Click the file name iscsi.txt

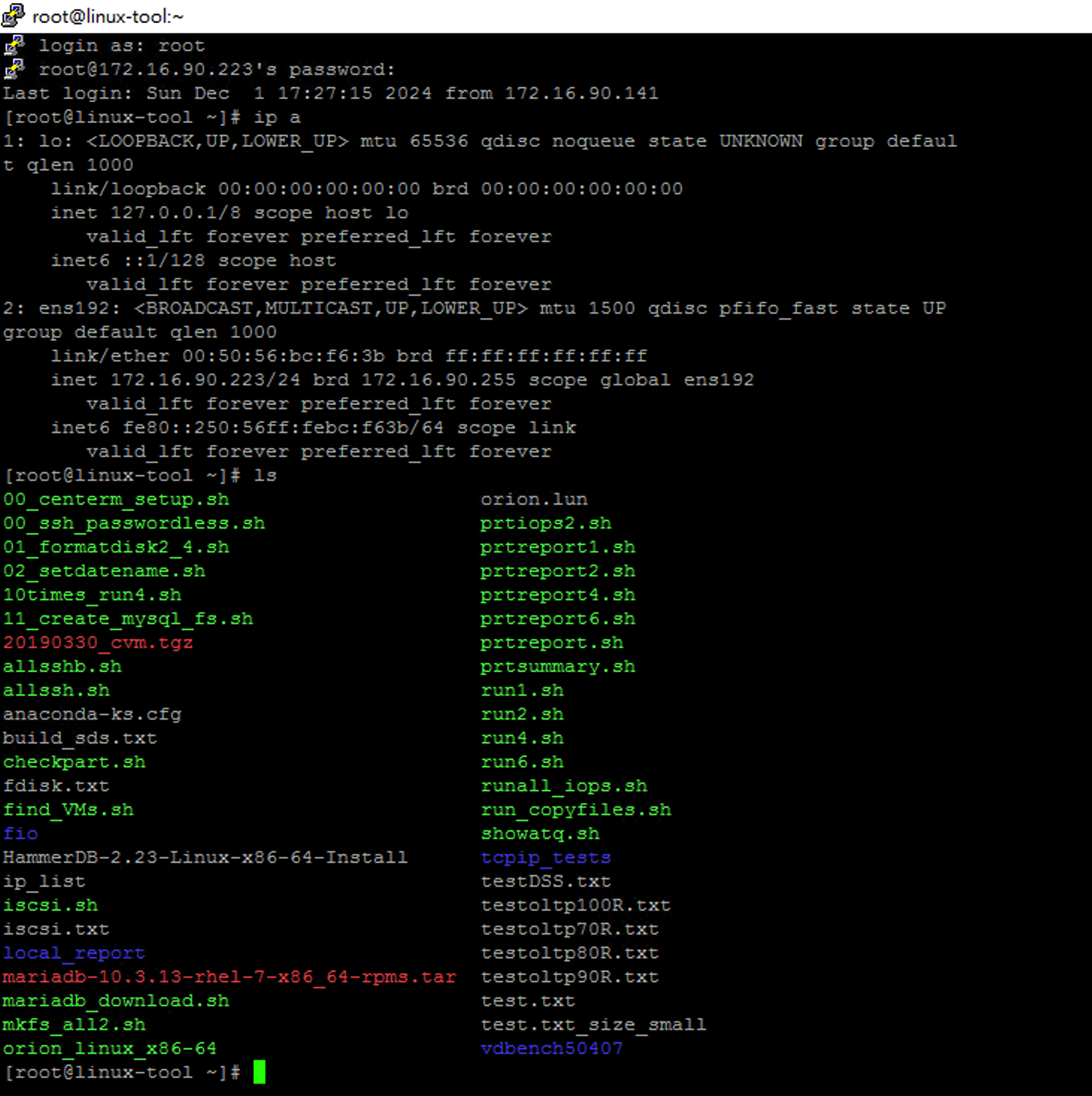[56, 930]
